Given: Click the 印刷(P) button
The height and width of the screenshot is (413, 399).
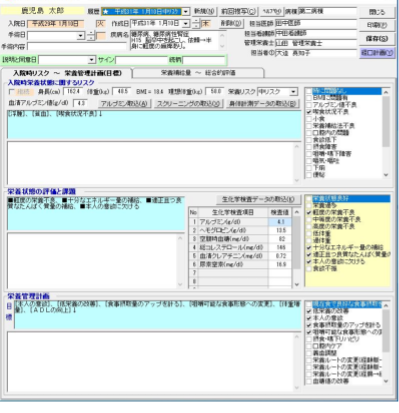Looking at the screenshot, I should [377, 25].
